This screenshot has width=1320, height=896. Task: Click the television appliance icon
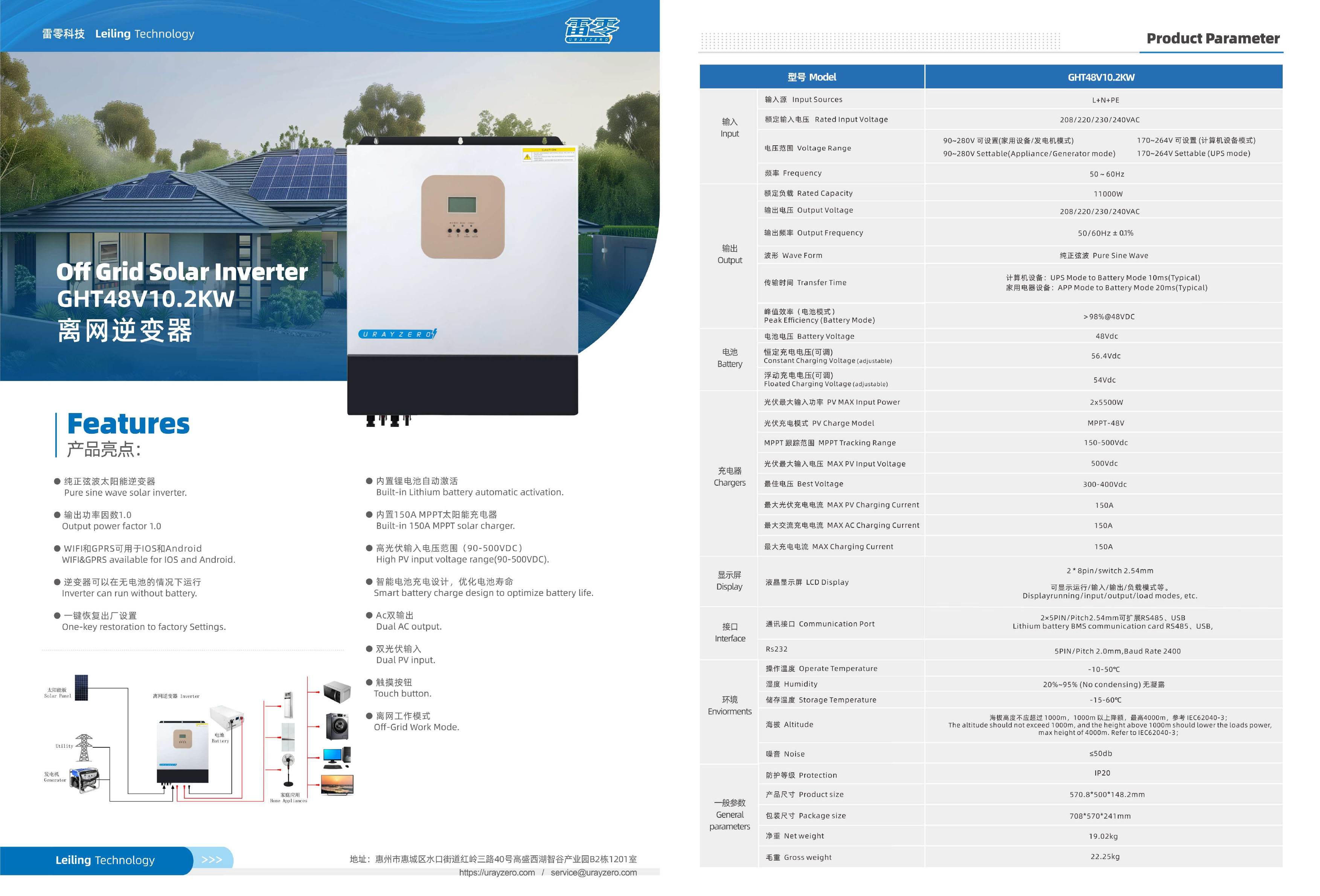337,785
